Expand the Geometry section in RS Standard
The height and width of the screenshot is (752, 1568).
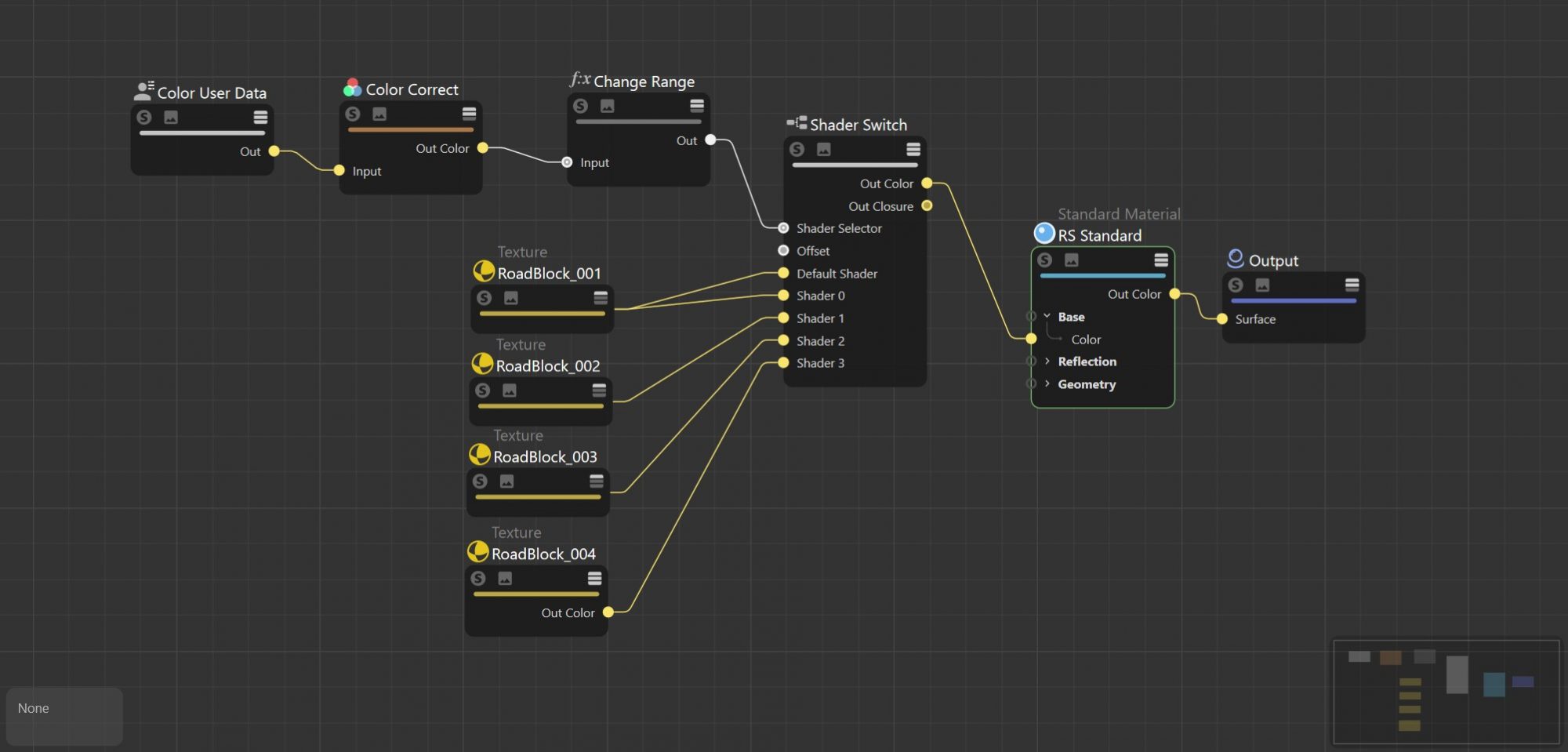(x=1048, y=384)
